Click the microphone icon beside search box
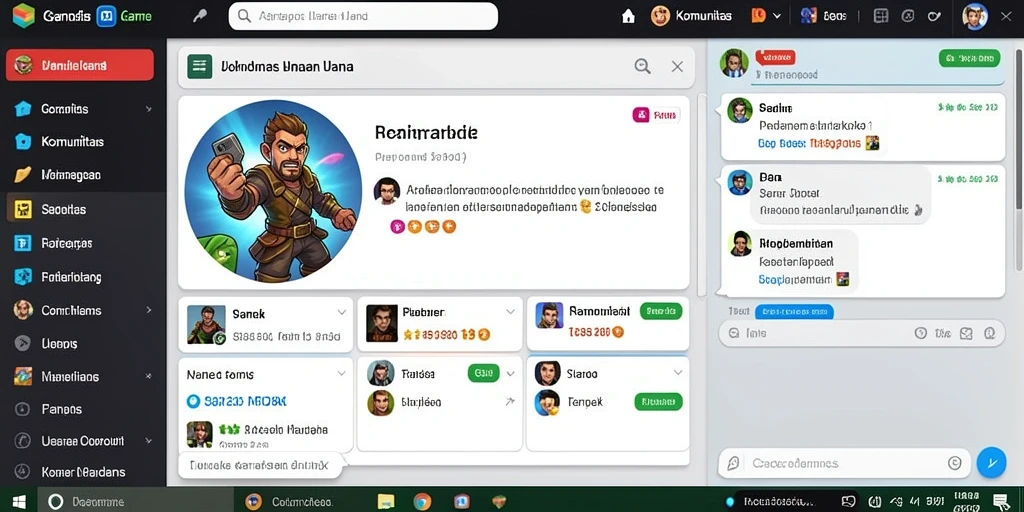The image size is (1024, 512). coord(200,16)
